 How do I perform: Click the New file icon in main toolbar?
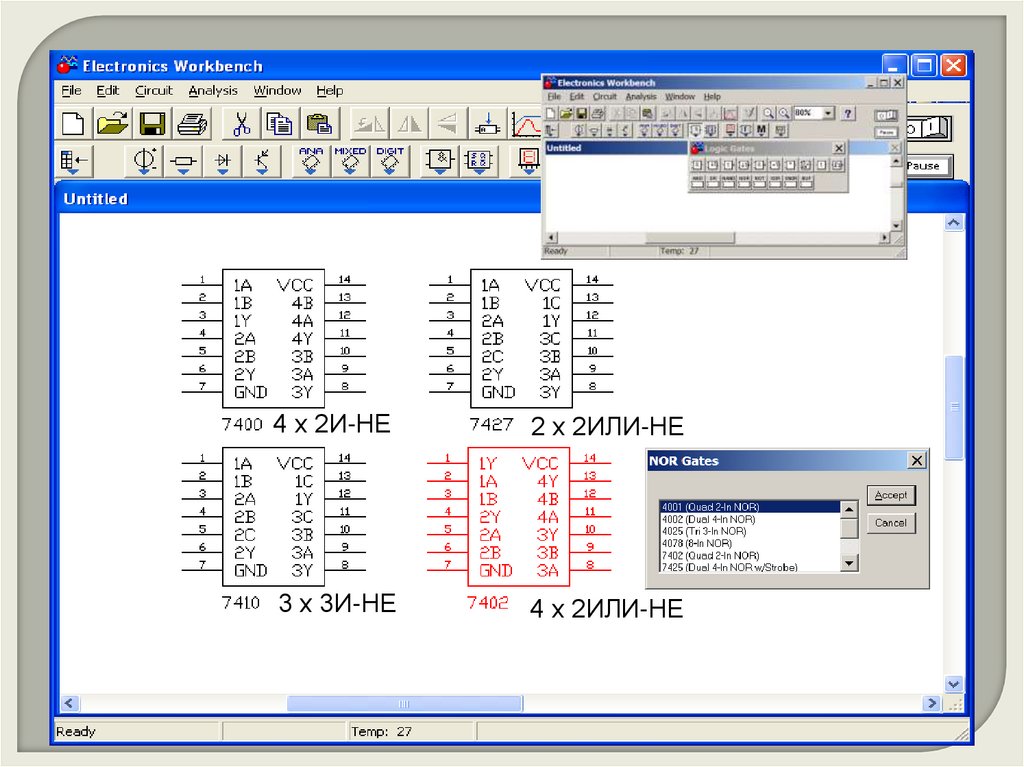(73, 123)
